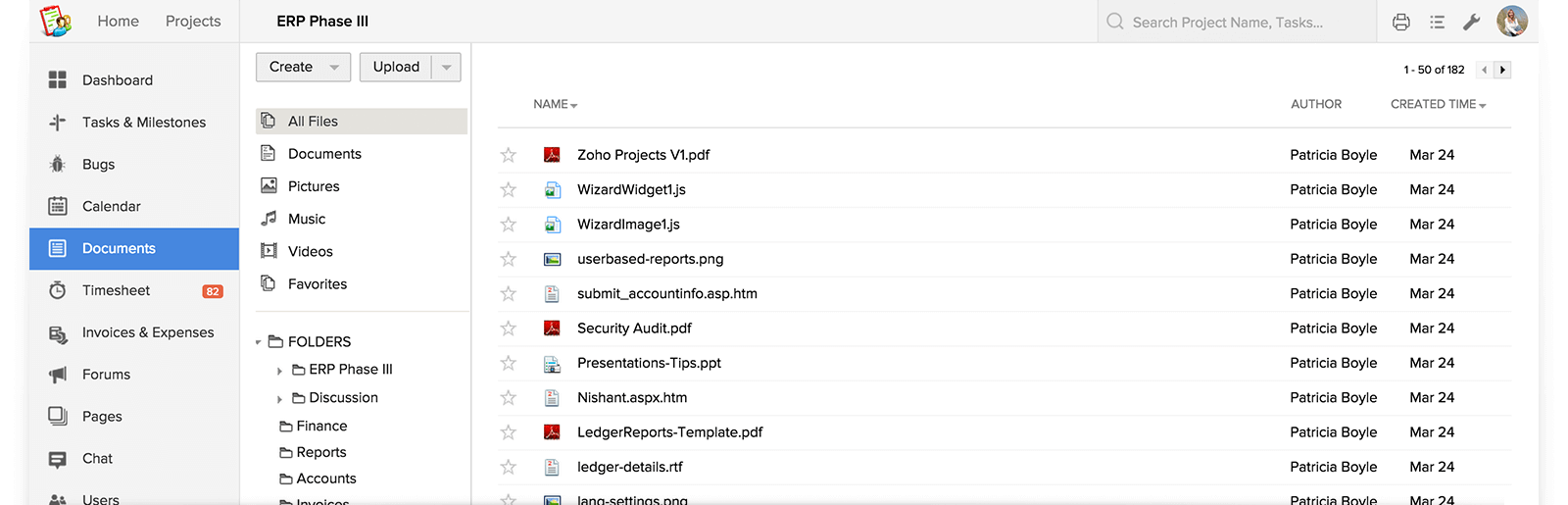The width and height of the screenshot is (1568, 505).
Task: Star the Zoho Projects V1.pdf file
Action: (x=508, y=155)
